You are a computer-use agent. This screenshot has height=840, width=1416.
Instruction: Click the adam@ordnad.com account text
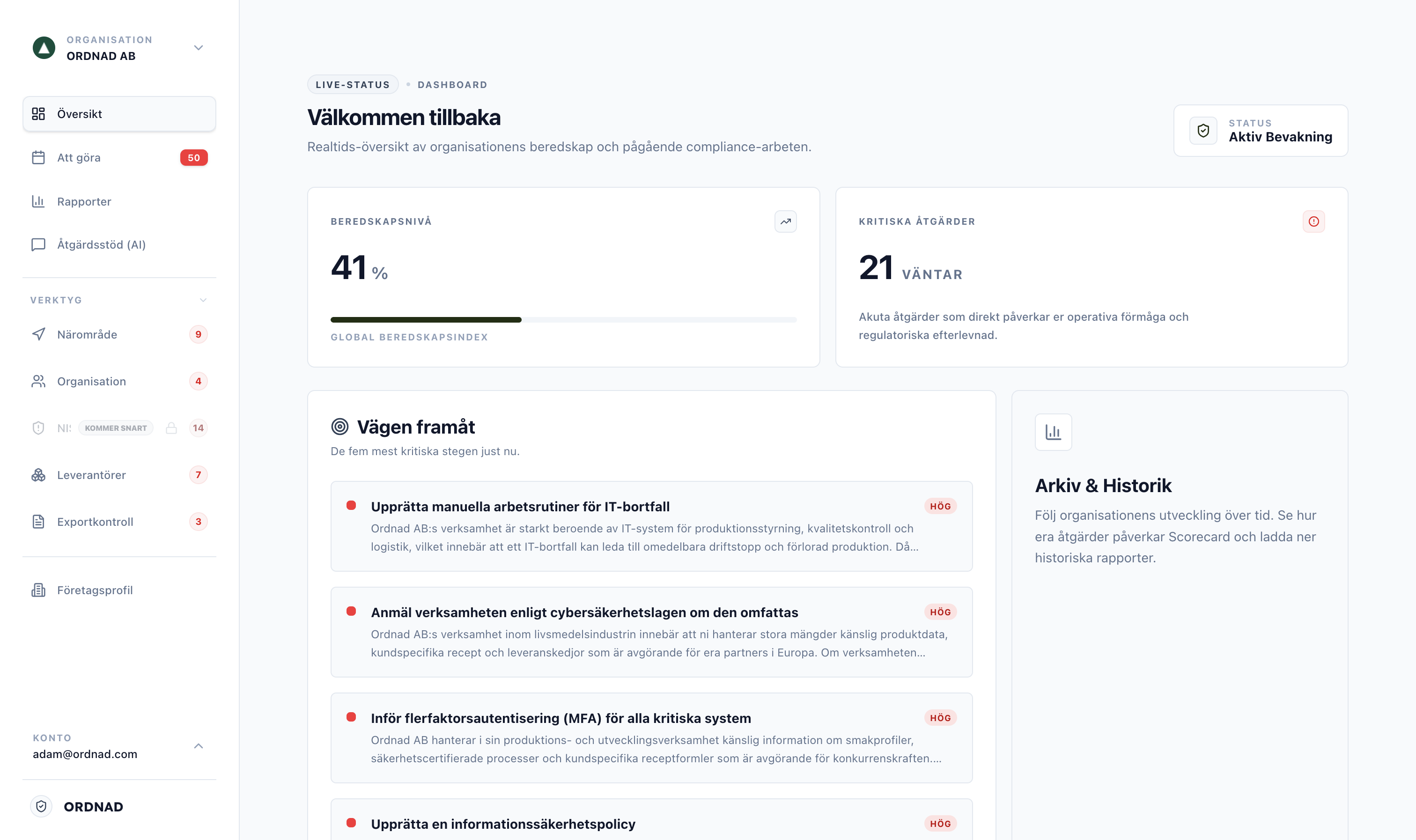(85, 754)
